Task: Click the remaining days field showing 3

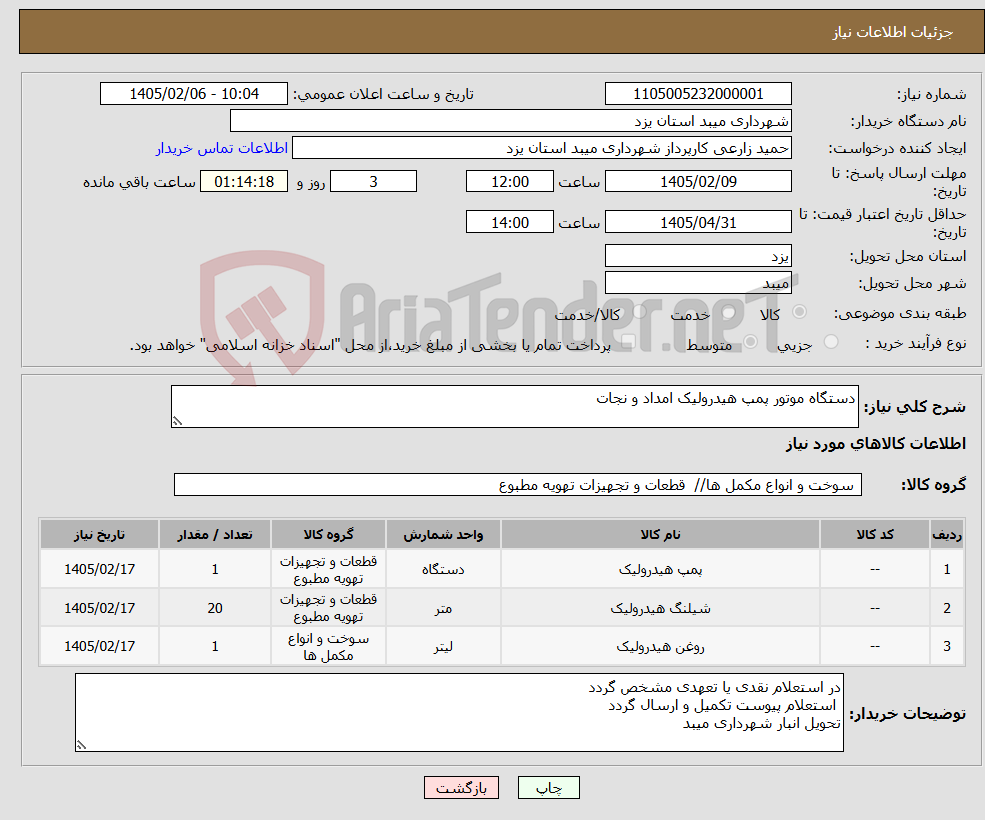Action: coord(373,182)
